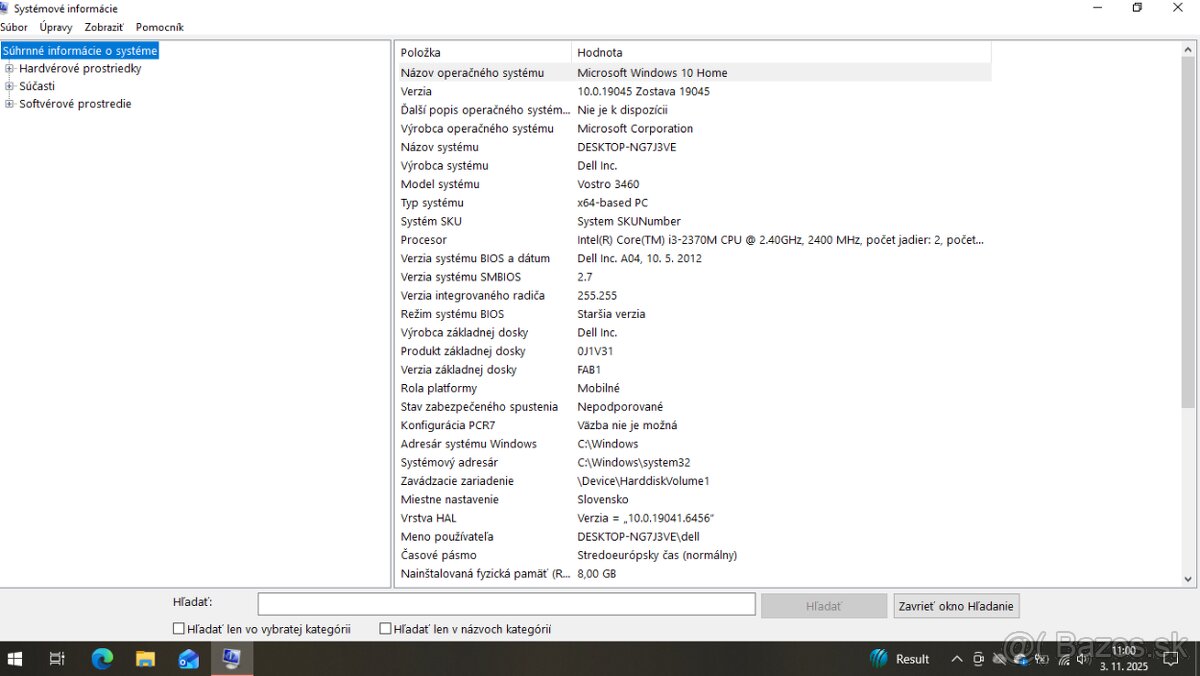Click the 'Zavrieť okno Hľadanie' button
Viewport: 1200px width, 676px height.
(x=956, y=605)
